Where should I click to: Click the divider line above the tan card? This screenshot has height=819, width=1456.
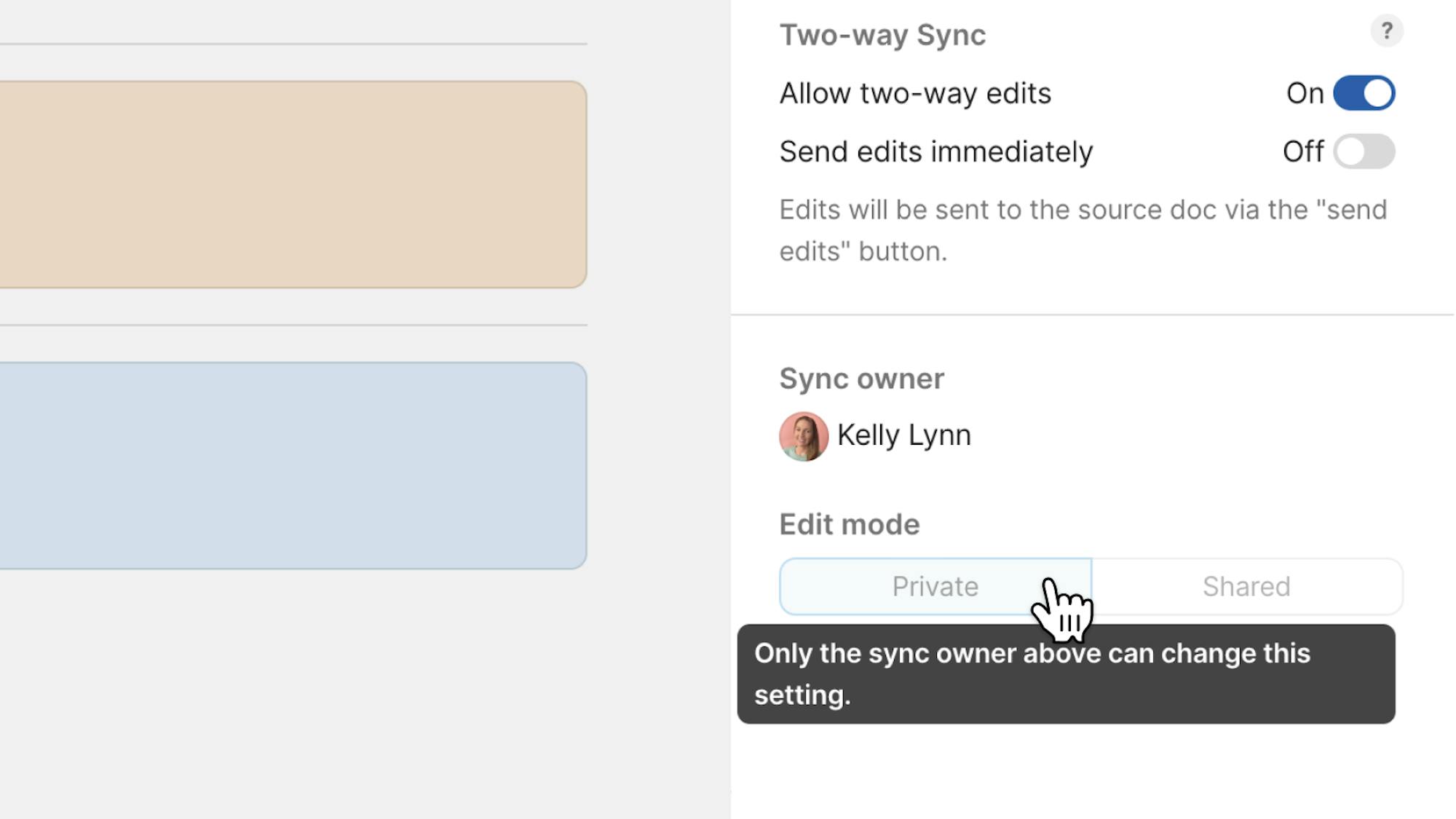coord(291,44)
